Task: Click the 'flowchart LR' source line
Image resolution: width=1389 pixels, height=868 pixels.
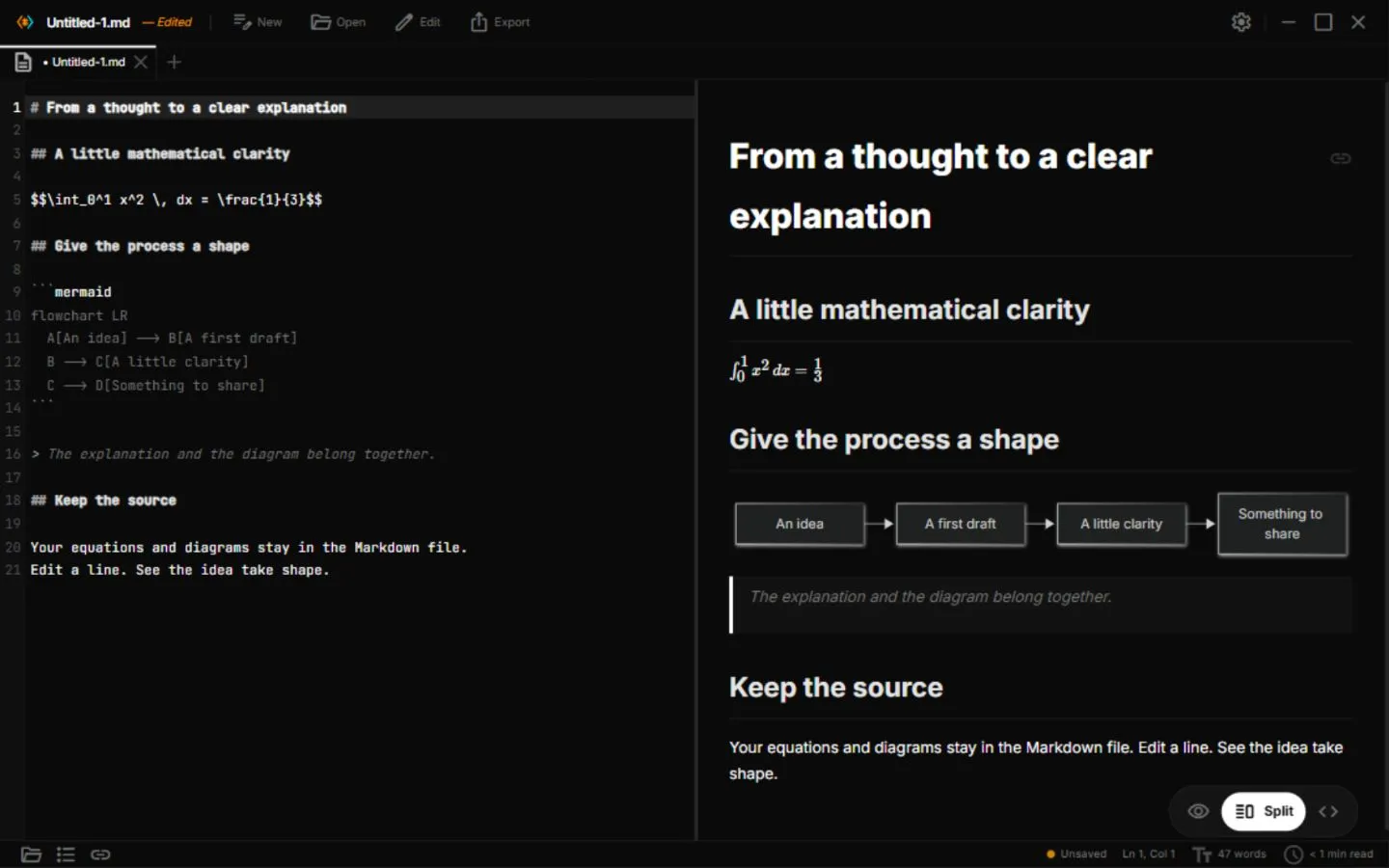Action: [79, 315]
